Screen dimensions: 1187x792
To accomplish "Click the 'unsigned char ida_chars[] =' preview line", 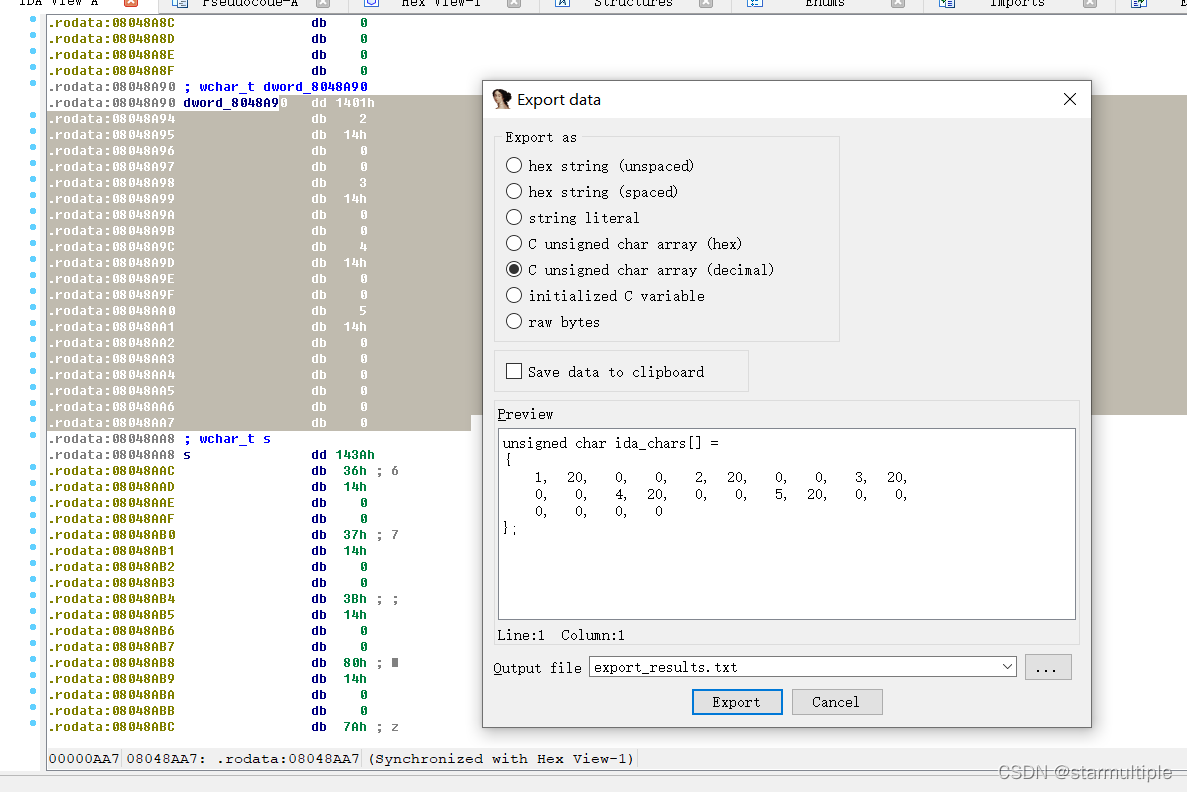I will (x=610, y=443).
